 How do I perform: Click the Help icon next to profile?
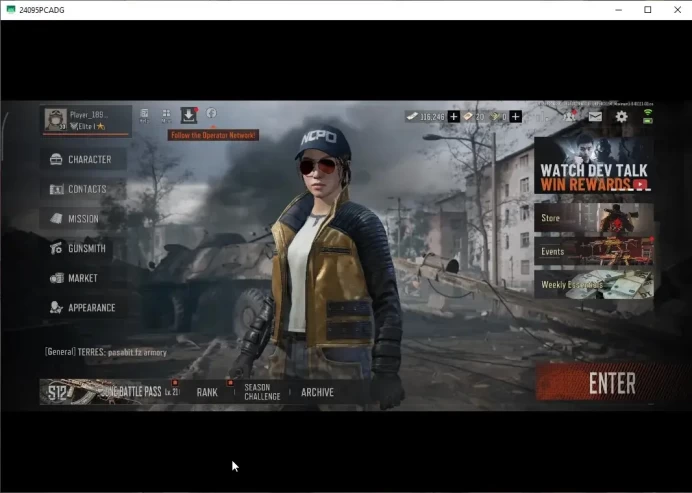tap(144, 116)
